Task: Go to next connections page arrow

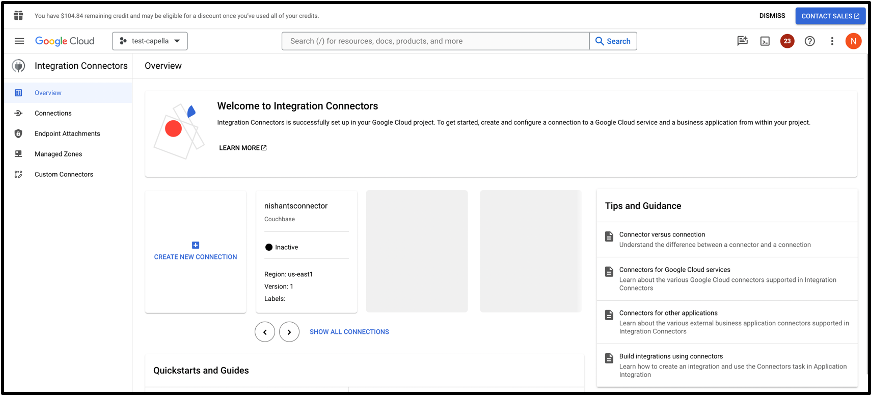Action: click(289, 331)
